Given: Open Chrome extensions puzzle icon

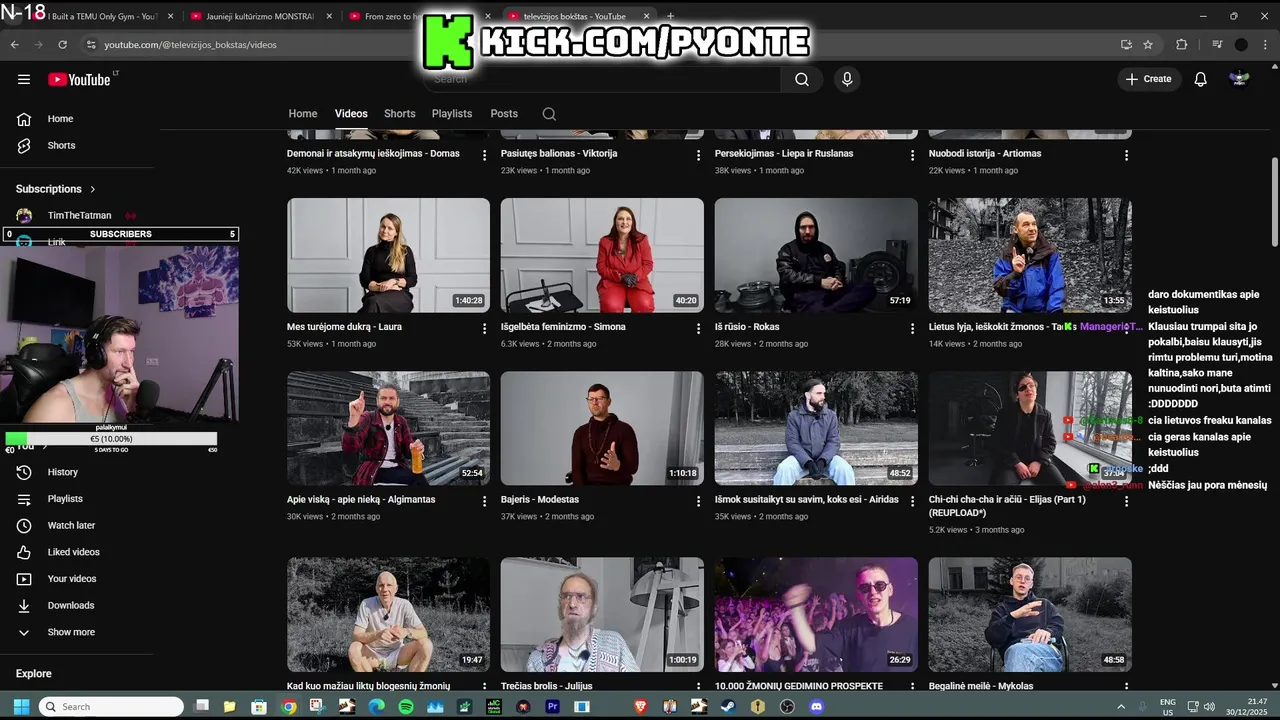Looking at the screenshot, I should (1181, 44).
